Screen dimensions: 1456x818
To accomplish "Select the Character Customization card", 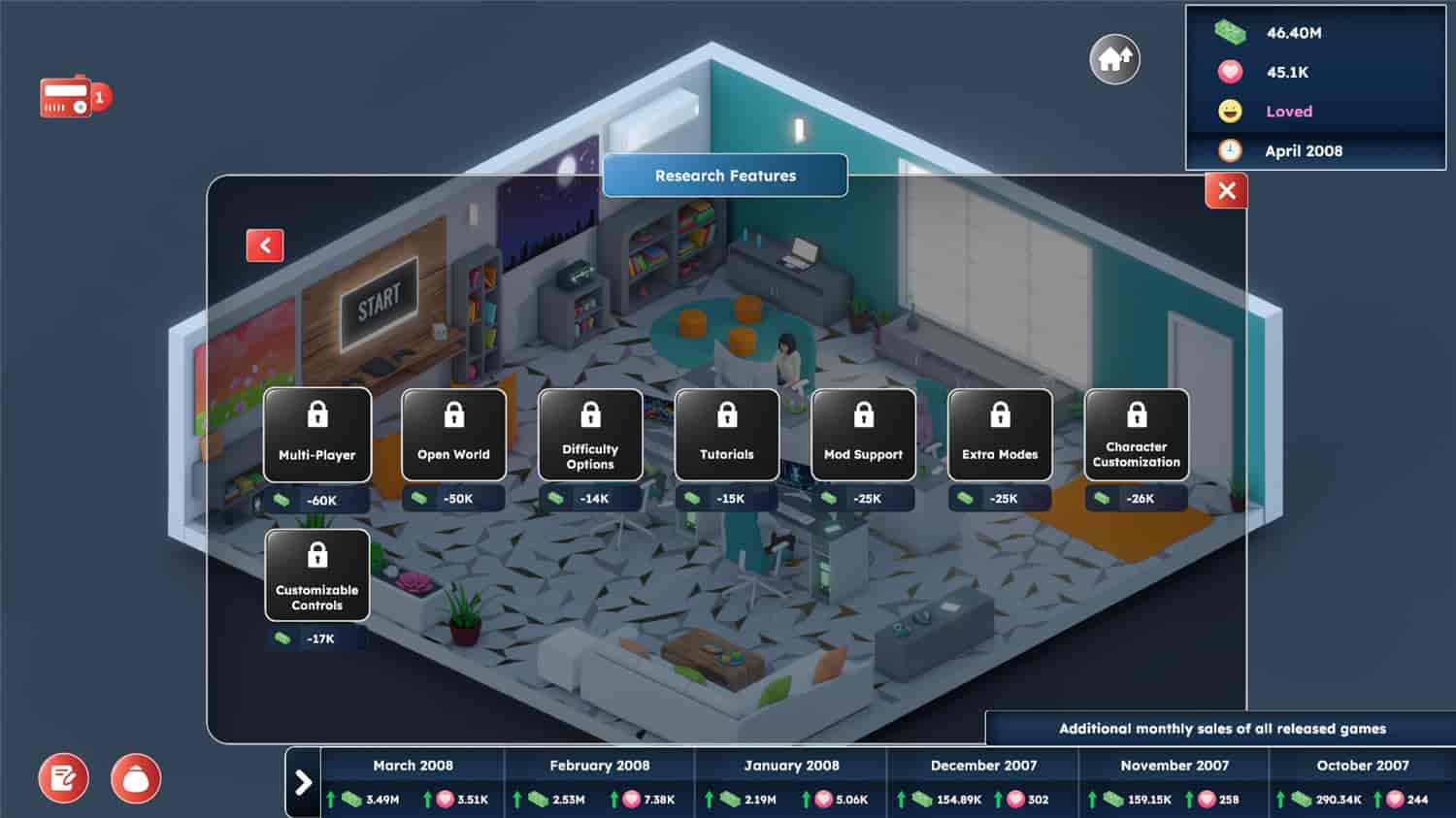I will (x=1137, y=435).
